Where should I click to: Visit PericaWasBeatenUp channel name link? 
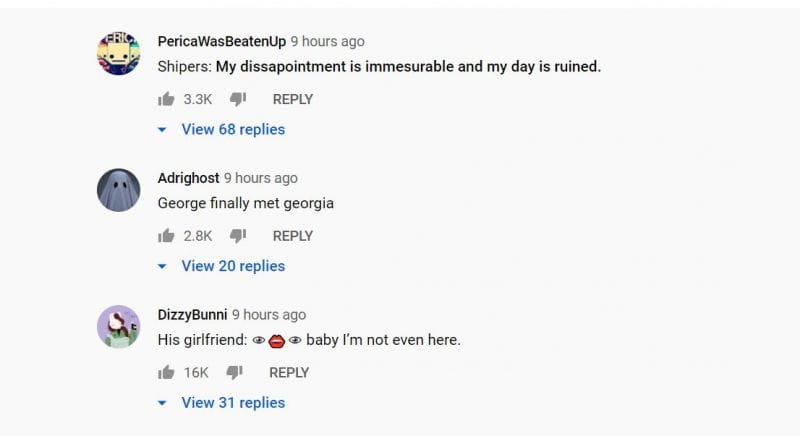(x=221, y=41)
